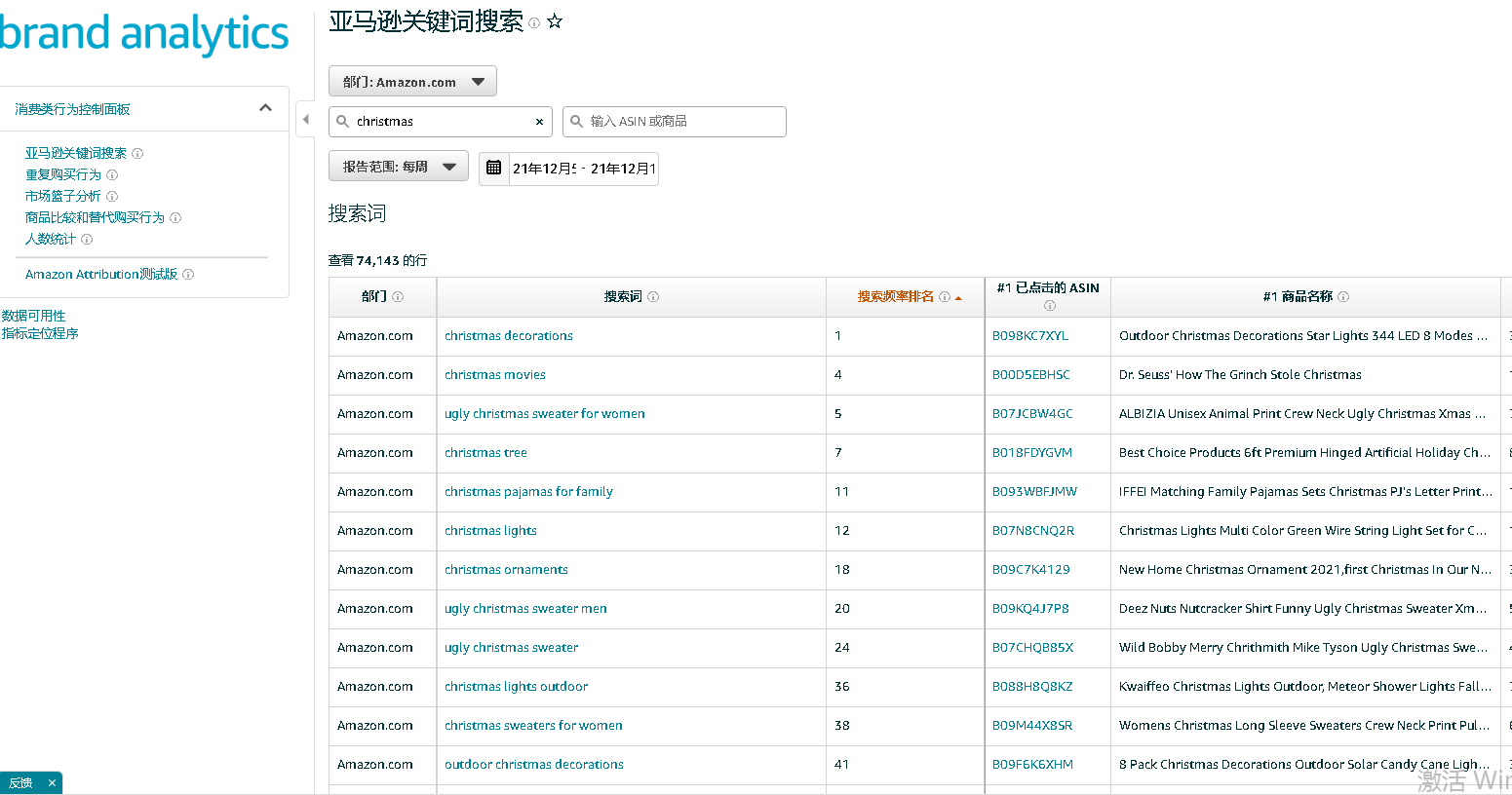Open the calendar date picker icon

click(x=494, y=168)
